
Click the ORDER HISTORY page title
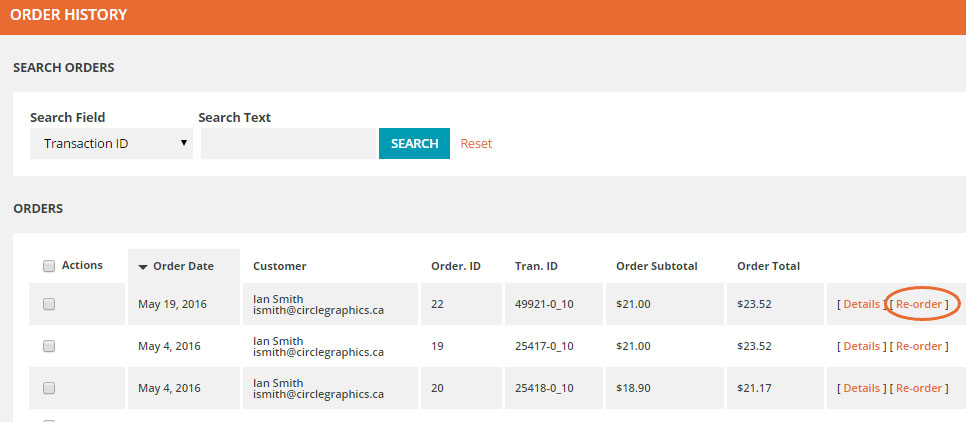68,15
